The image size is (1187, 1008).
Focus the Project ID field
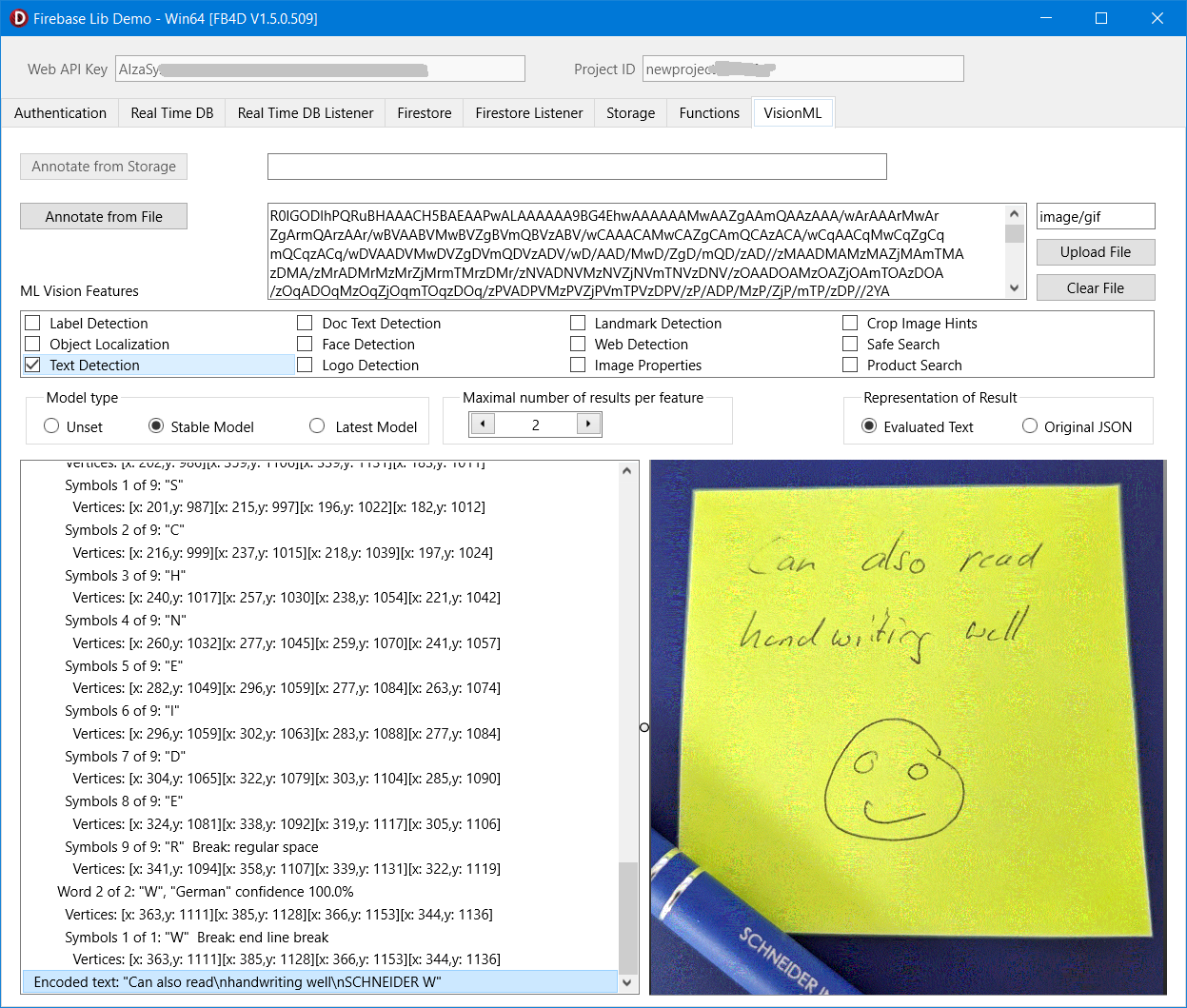[802, 69]
